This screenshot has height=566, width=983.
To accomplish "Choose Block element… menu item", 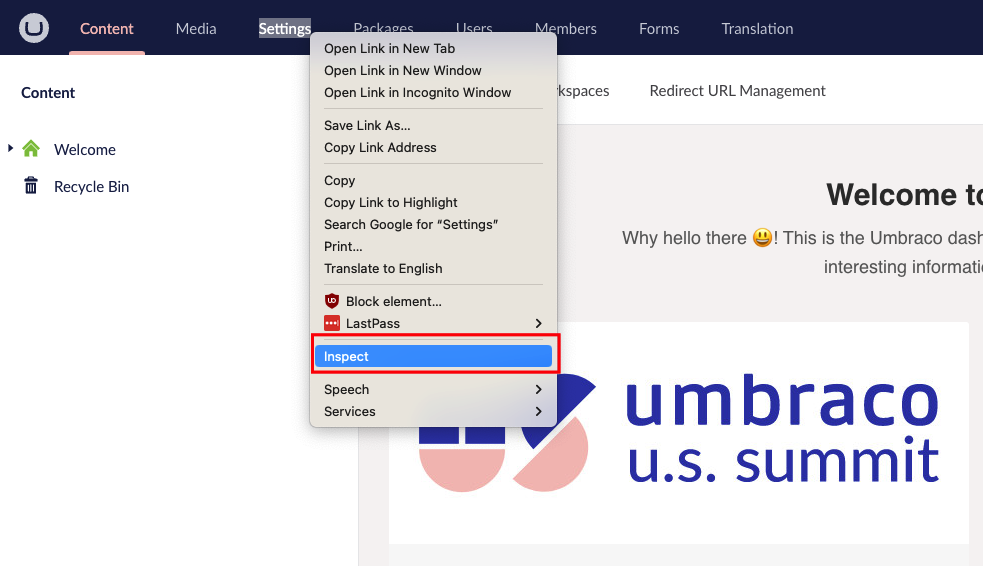I will point(433,301).
